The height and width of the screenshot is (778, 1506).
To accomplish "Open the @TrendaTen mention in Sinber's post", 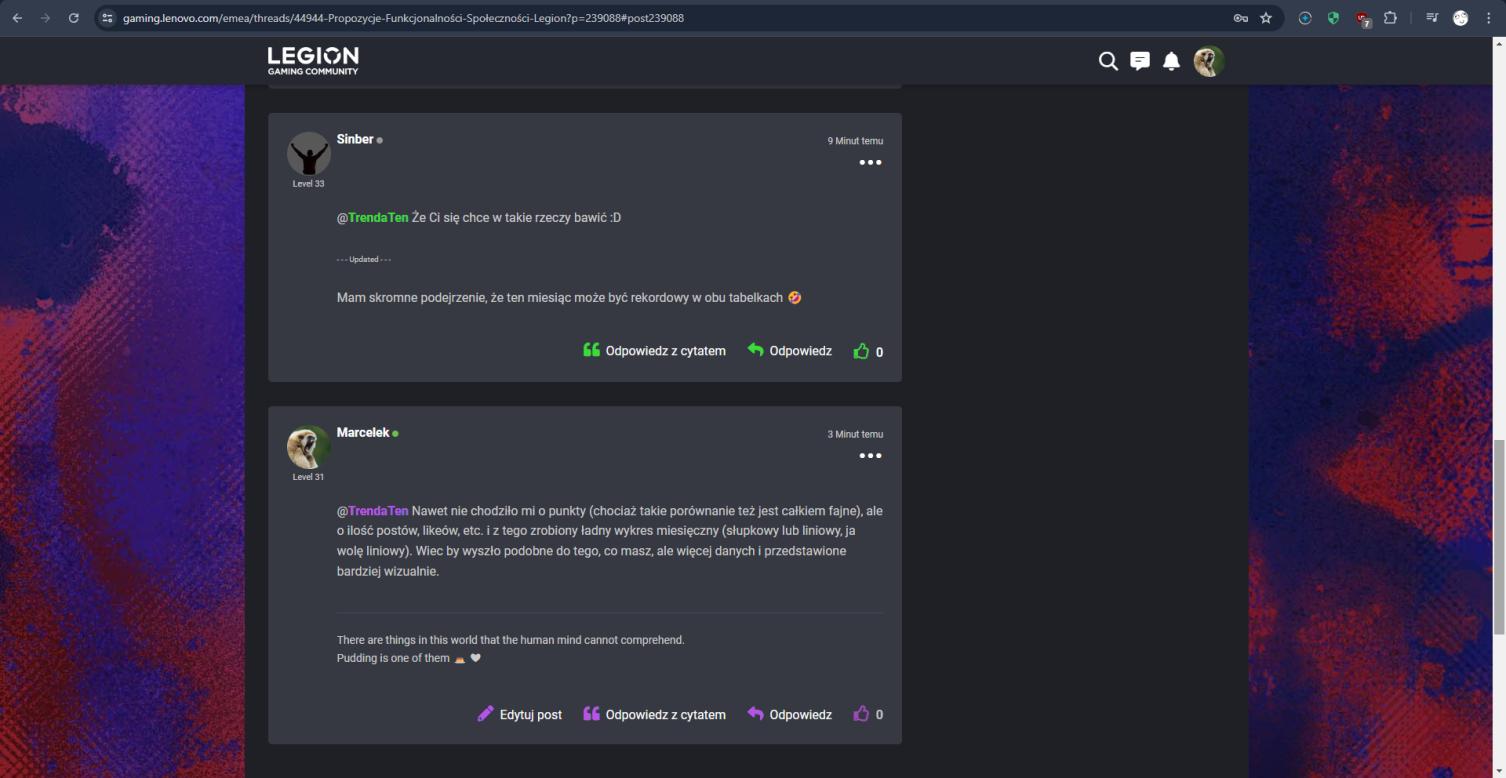I will tap(377, 218).
